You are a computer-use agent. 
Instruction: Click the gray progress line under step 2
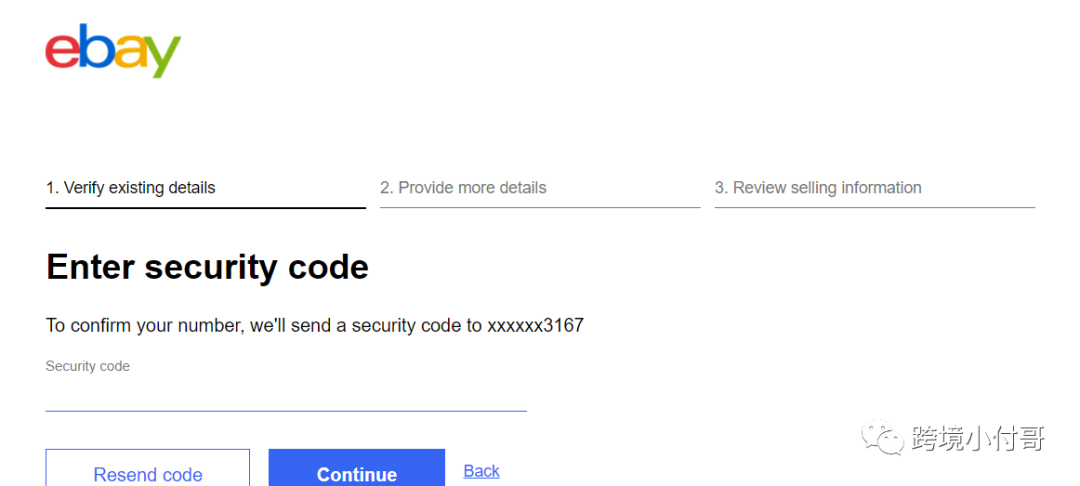coord(540,208)
